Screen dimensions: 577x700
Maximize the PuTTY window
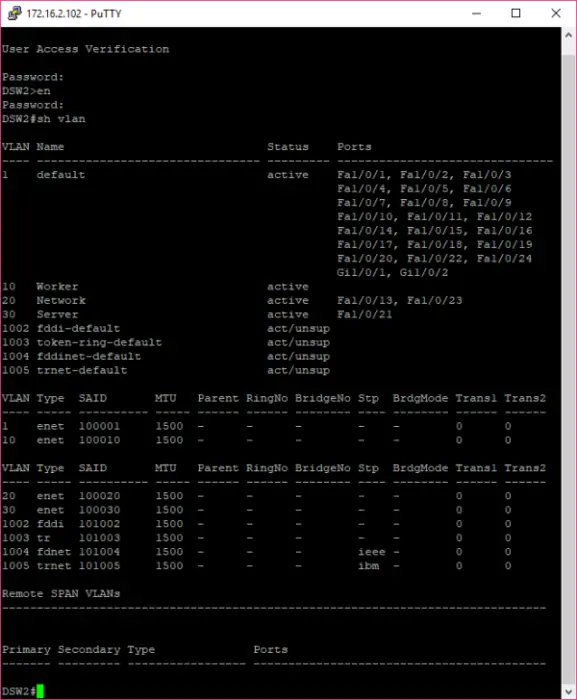[516, 13]
